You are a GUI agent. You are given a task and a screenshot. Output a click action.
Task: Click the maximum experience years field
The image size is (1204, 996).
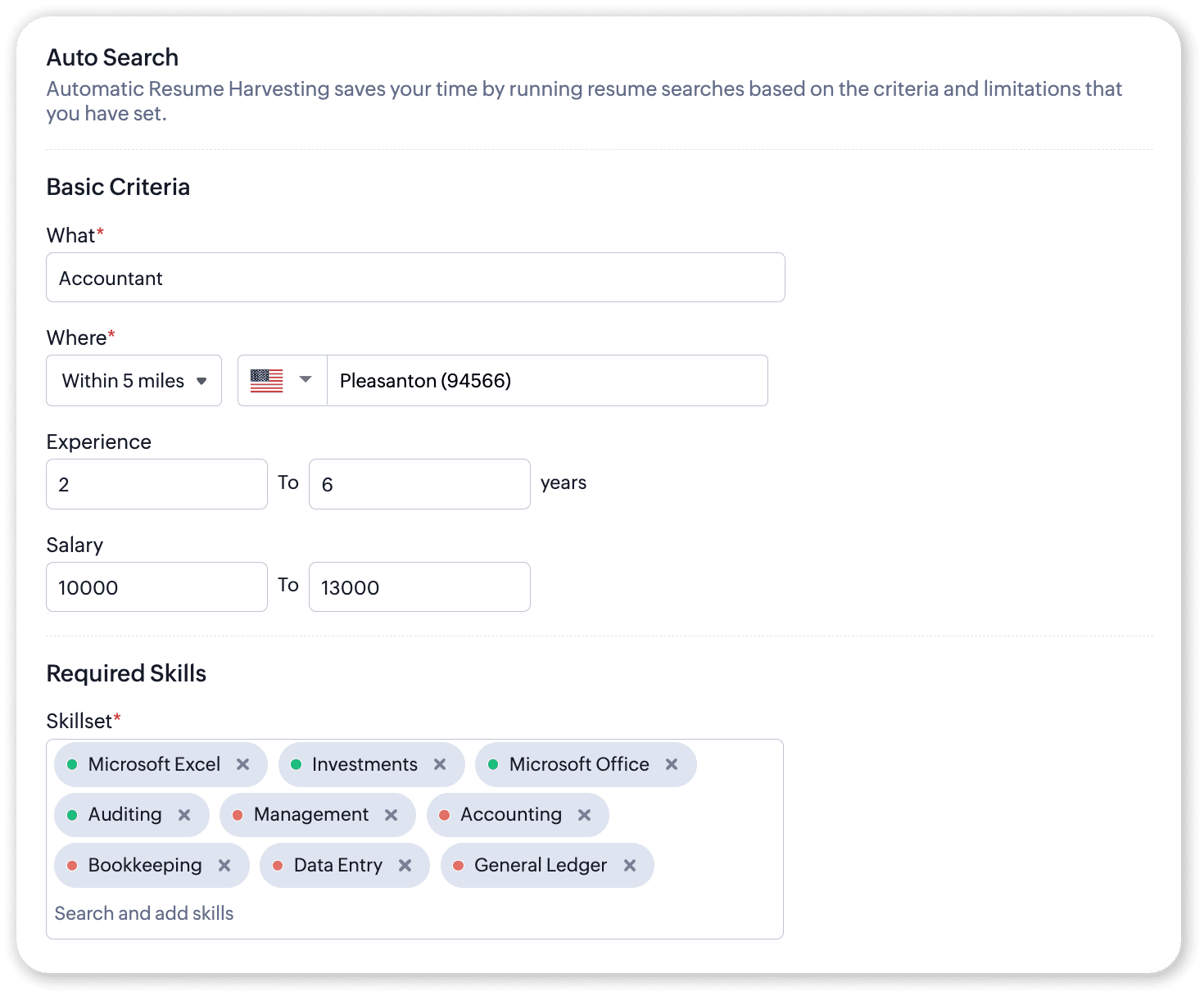(x=419, y=484)
